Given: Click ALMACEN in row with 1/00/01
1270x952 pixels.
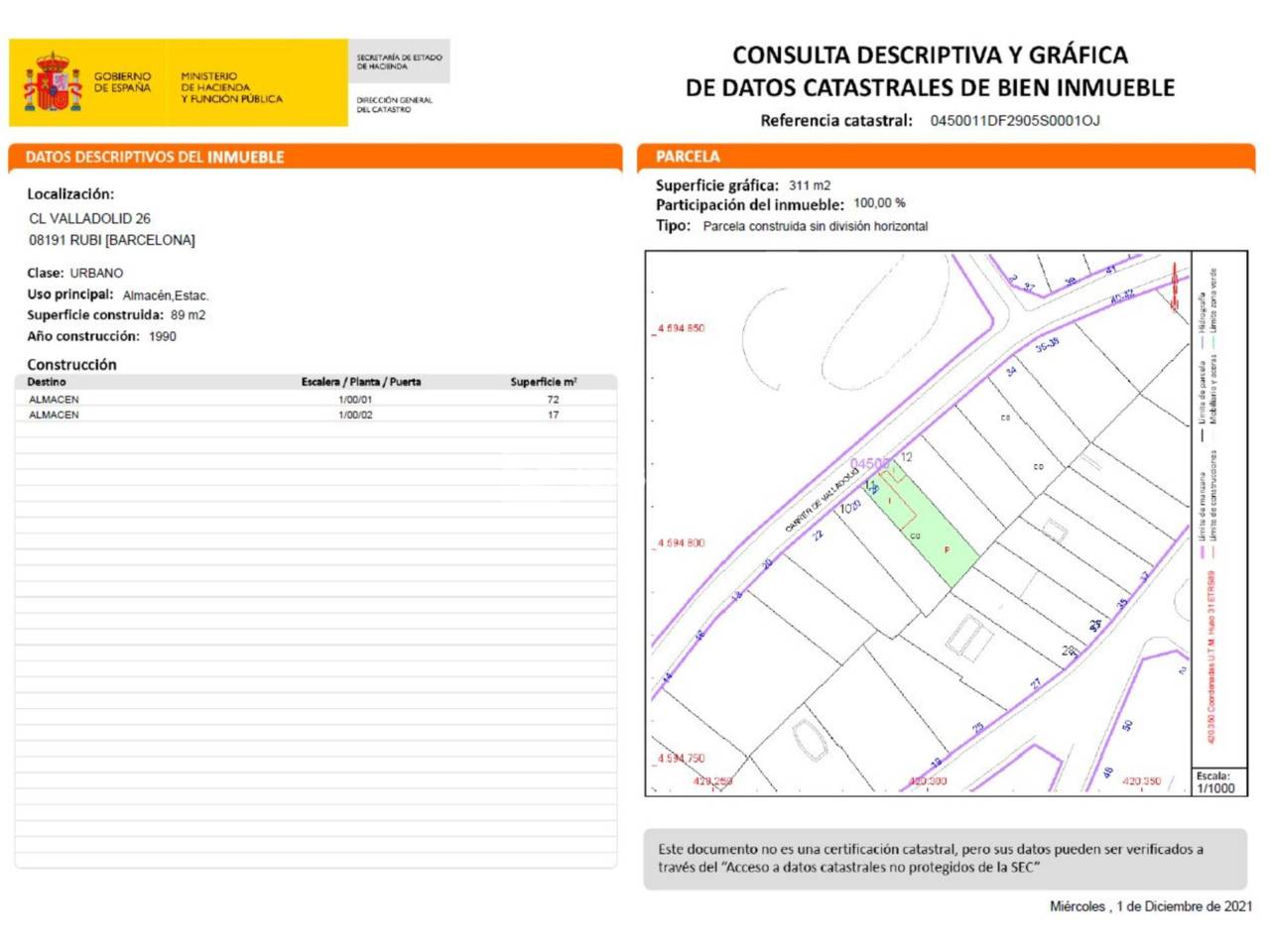Looking at the screenshot, I should [x=54, y=400].
